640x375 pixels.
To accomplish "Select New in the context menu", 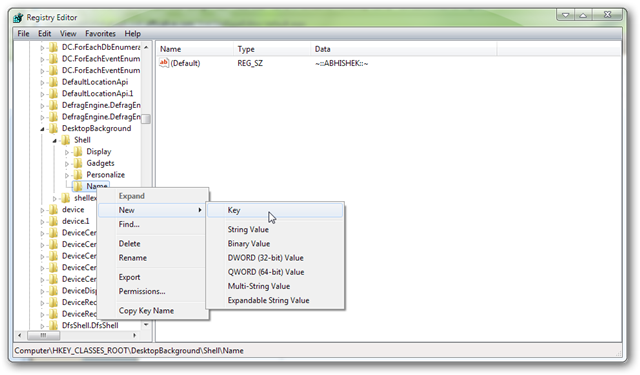I will point(152,210).
